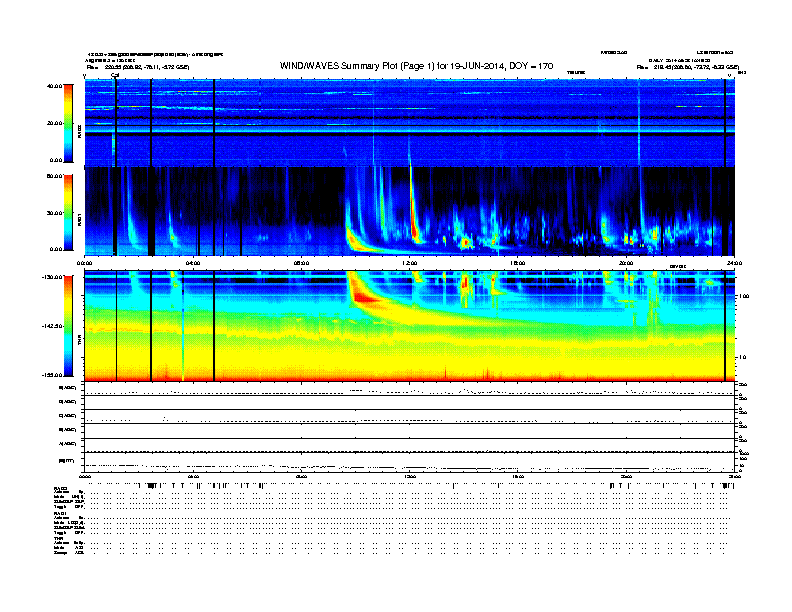792x612 pixels.
Task: Click the RAD1 panel color scale bar
Action: click(68, 213)
